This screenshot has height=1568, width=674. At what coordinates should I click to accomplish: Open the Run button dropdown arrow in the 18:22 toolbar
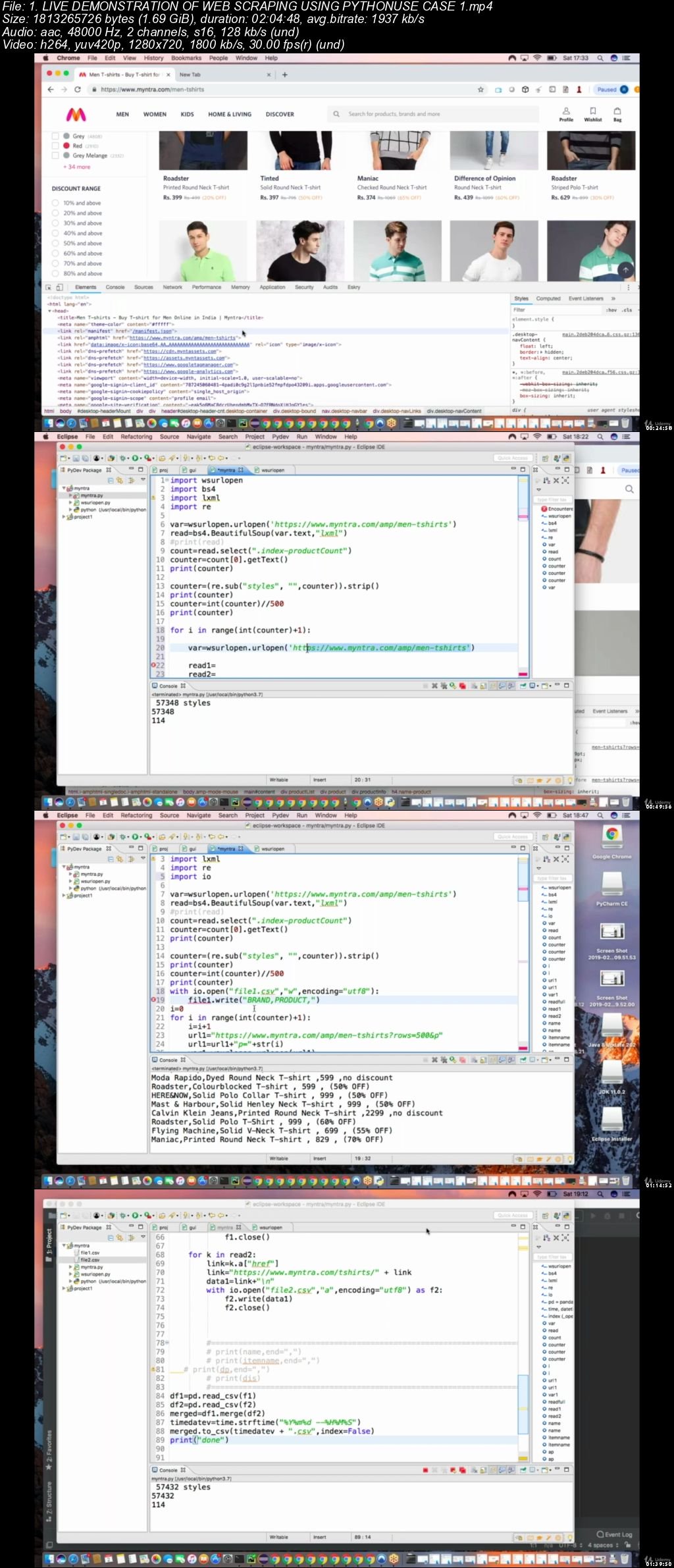[142, 458]
